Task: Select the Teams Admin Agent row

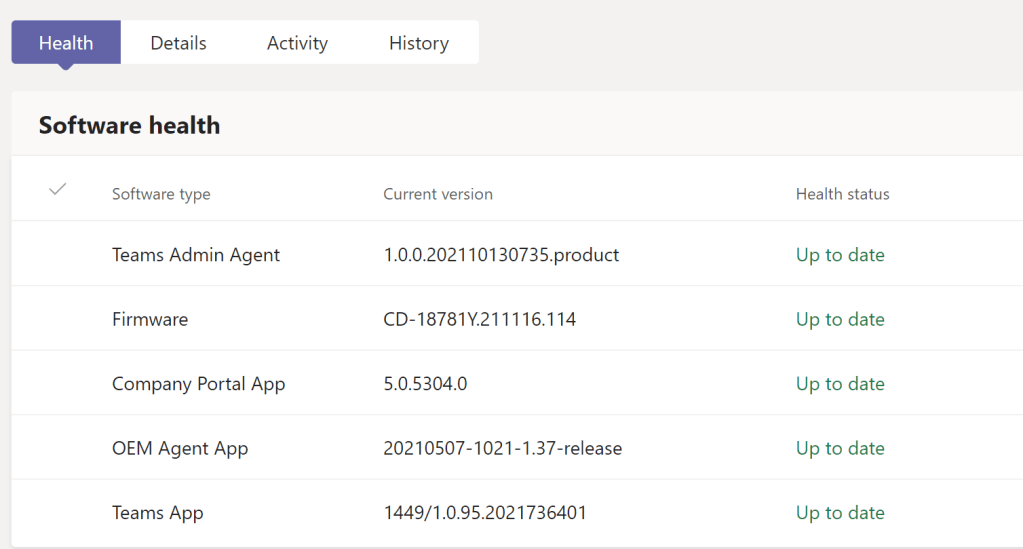Action: tap(196, 255)
